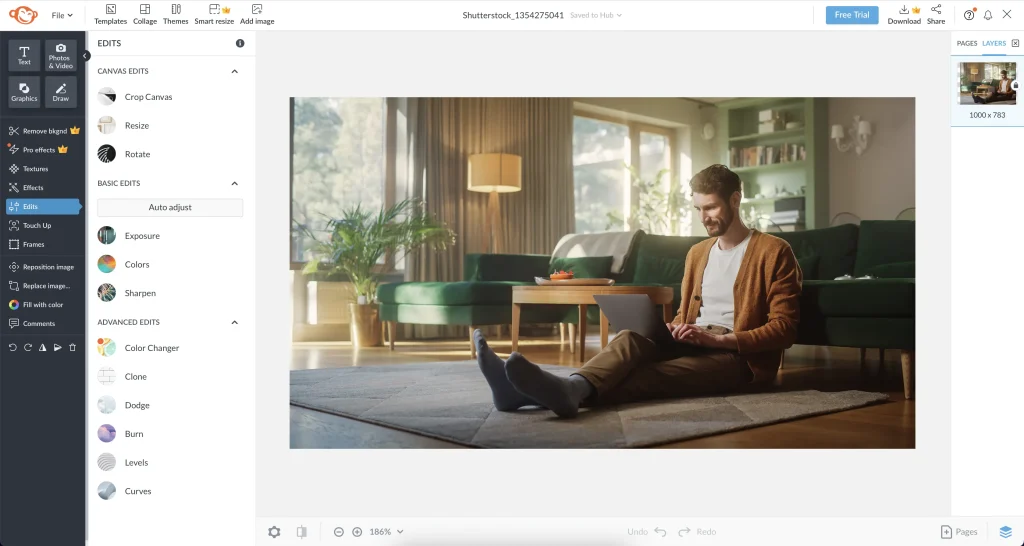Click the Collage icon in top toolbar

coord(145,14)
